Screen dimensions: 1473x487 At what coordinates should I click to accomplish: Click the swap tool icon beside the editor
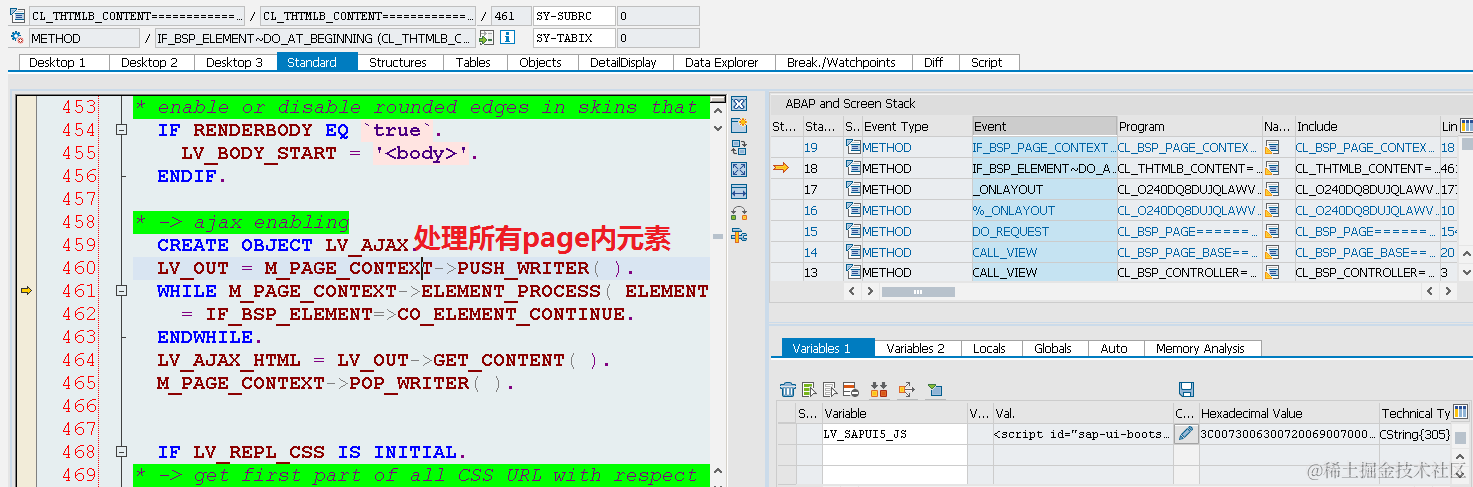pos(740,213)
